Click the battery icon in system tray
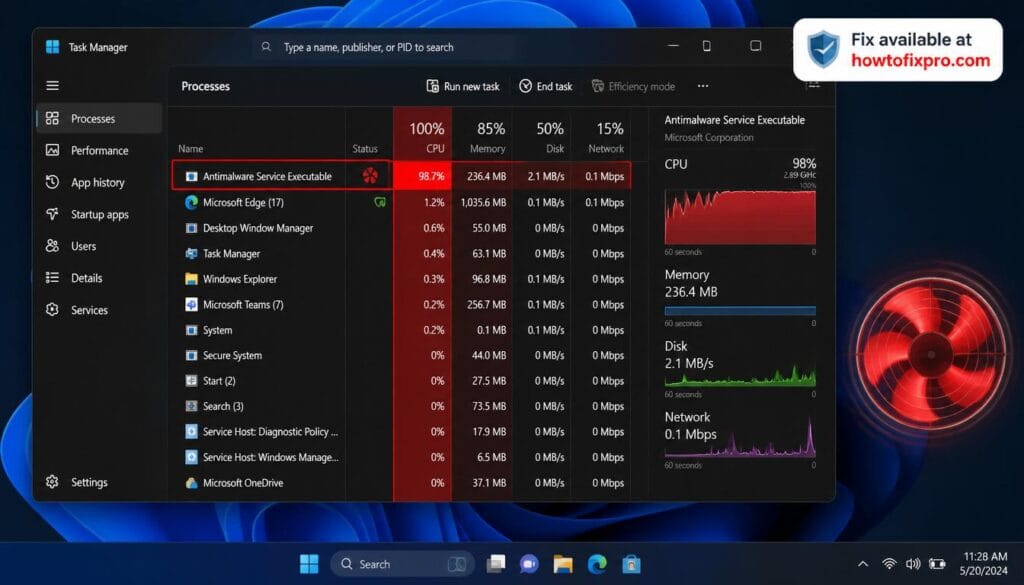This screenshot has width=1024, height=585. point(937,564)
